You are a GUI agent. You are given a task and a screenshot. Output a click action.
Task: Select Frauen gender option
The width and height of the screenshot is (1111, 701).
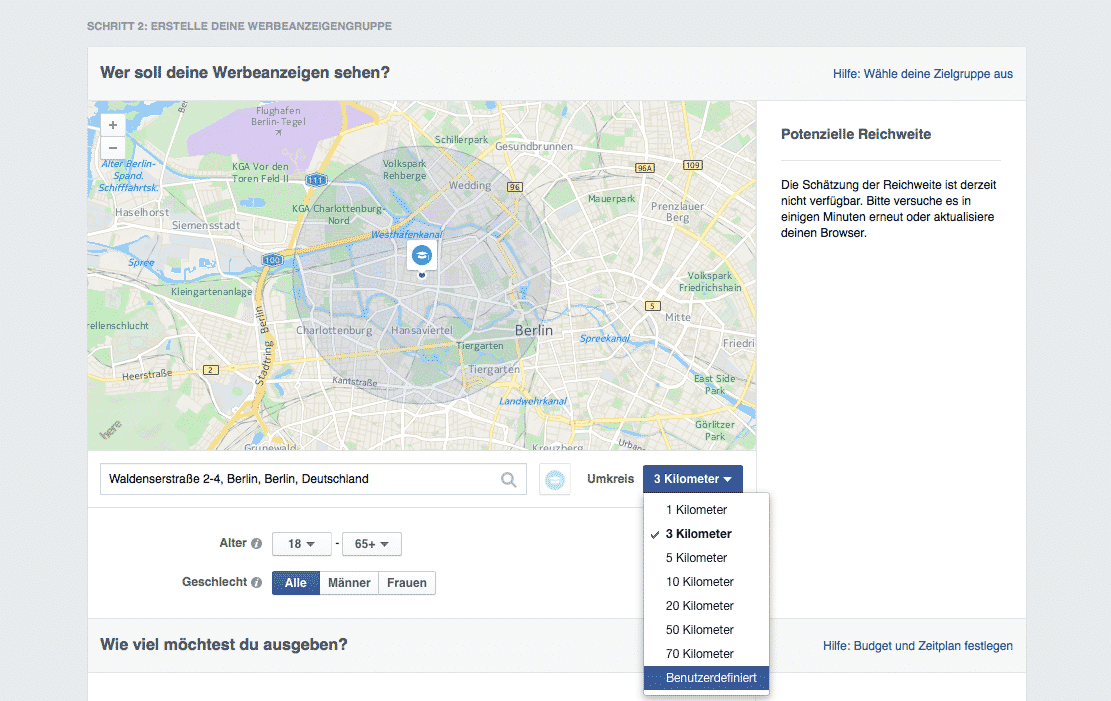(407, 583)
